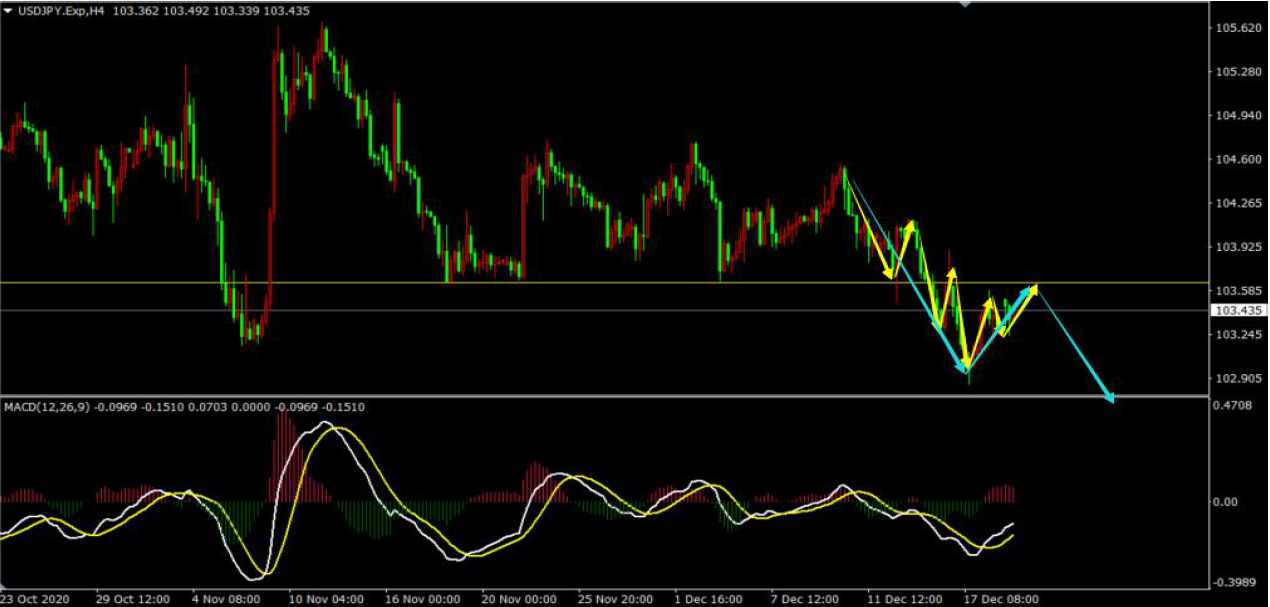Click the 104.940 price scale label
Screen dimensions: 1270x607
coord(1237,116)
